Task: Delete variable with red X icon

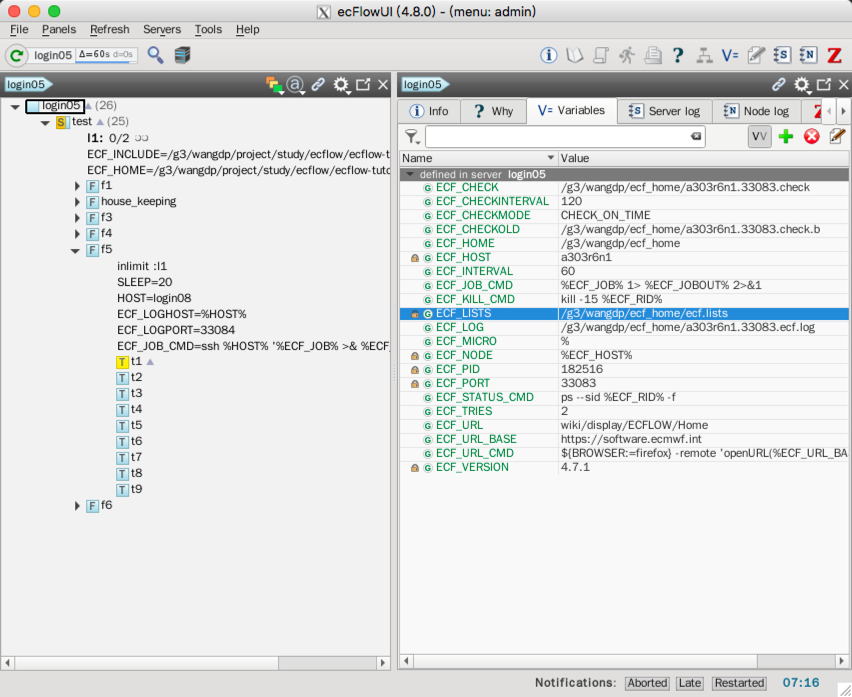Action: 811,136
